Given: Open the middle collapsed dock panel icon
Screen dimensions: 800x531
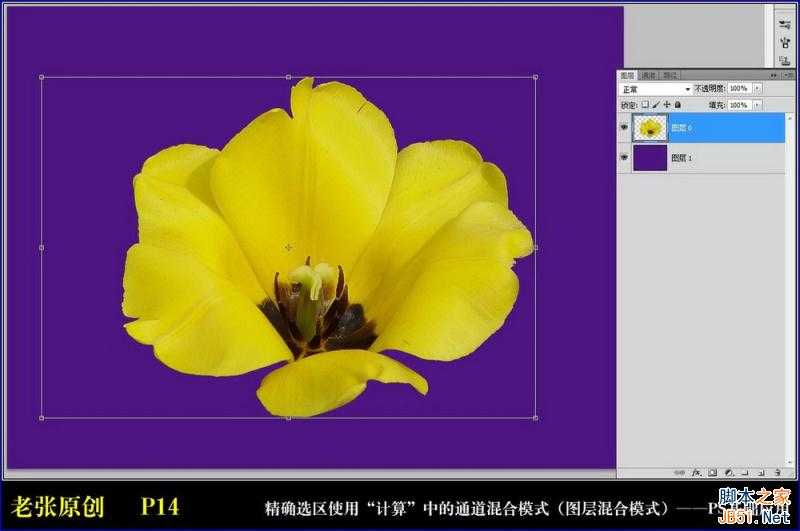Looking at the screenshot, I should pyautogui.click(x=785, y=43).
